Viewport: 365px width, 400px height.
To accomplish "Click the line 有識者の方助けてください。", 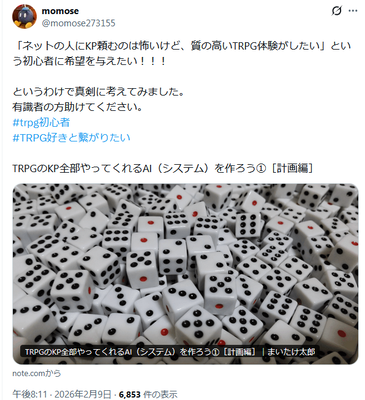I will [x=78, y=107].
